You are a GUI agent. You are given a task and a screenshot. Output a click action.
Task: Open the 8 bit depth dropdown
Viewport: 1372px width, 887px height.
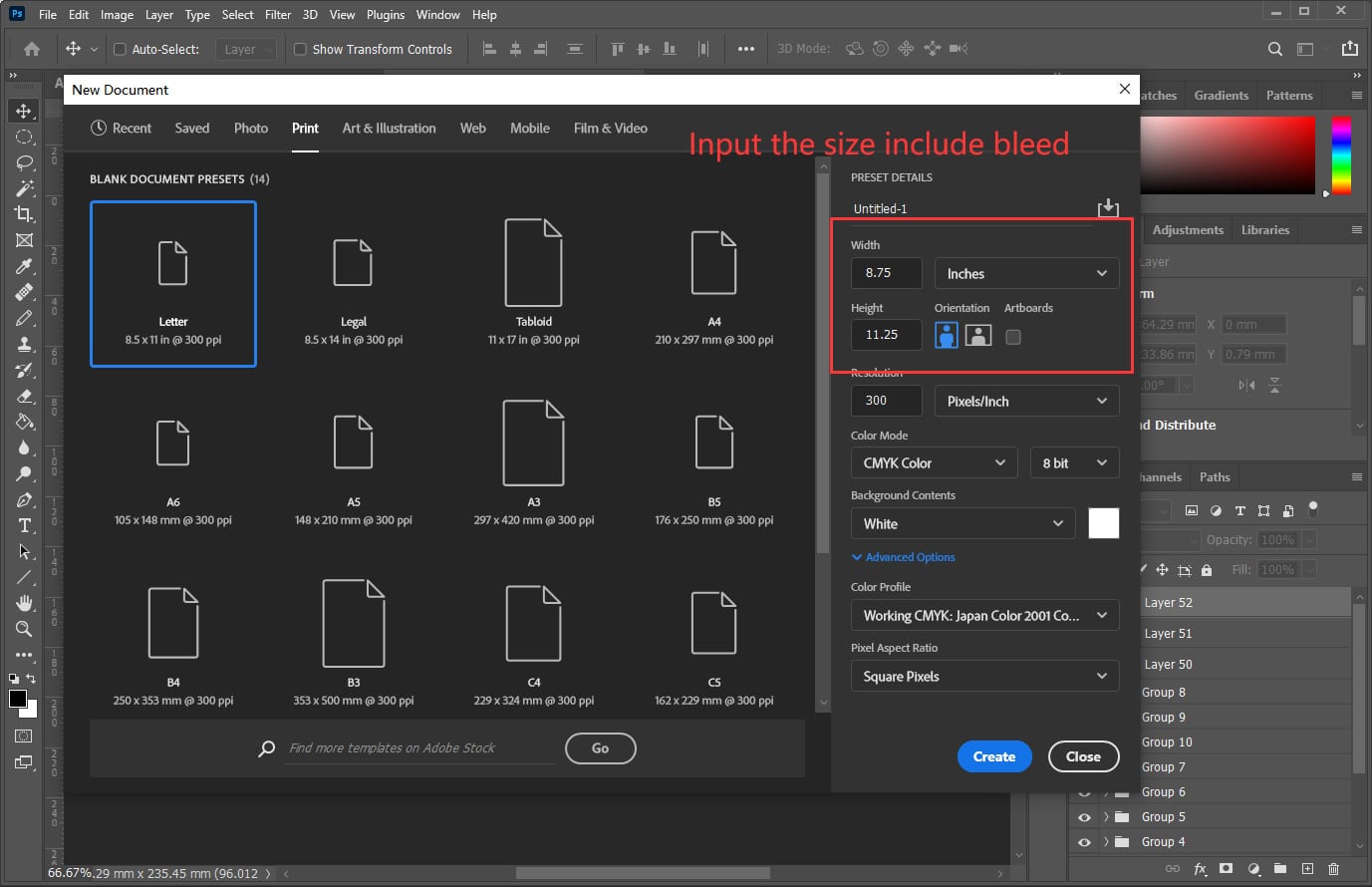(x=1074, y=462)
